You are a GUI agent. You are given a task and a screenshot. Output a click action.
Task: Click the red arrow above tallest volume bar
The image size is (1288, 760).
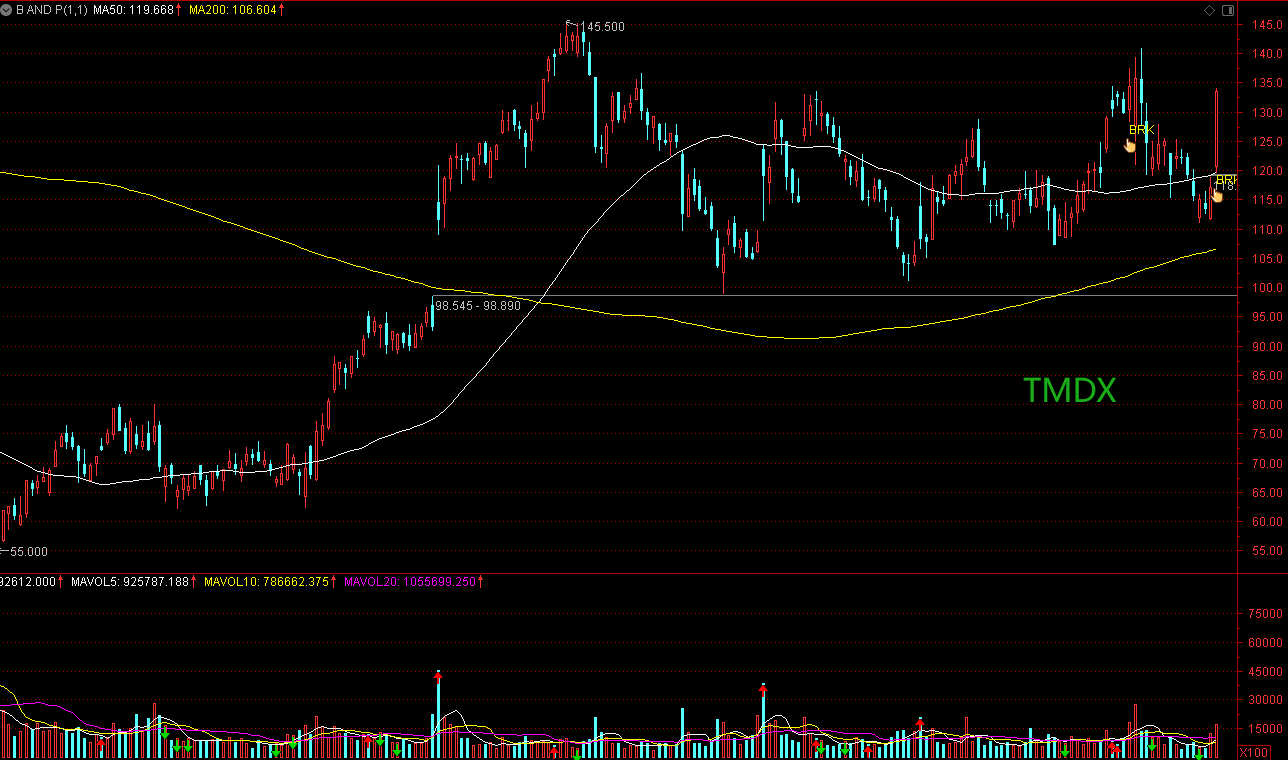pos(438,676)
